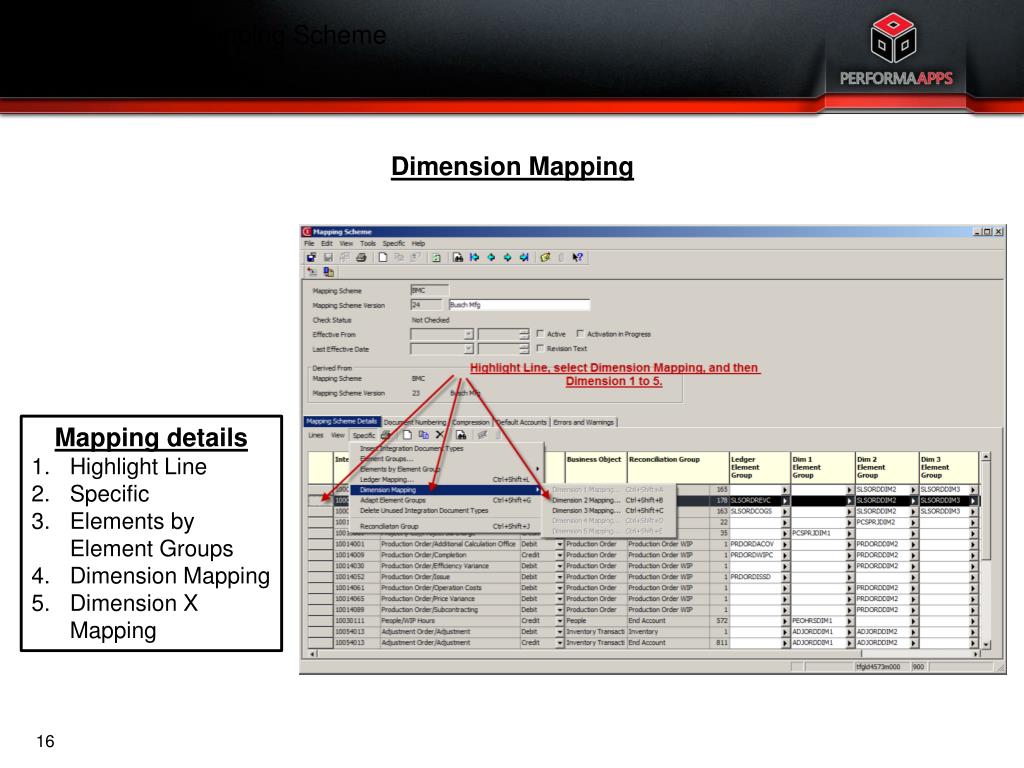Select Dimension Mapping menu entry
This screenshot has height=768, width=1024.
point(447,490)
